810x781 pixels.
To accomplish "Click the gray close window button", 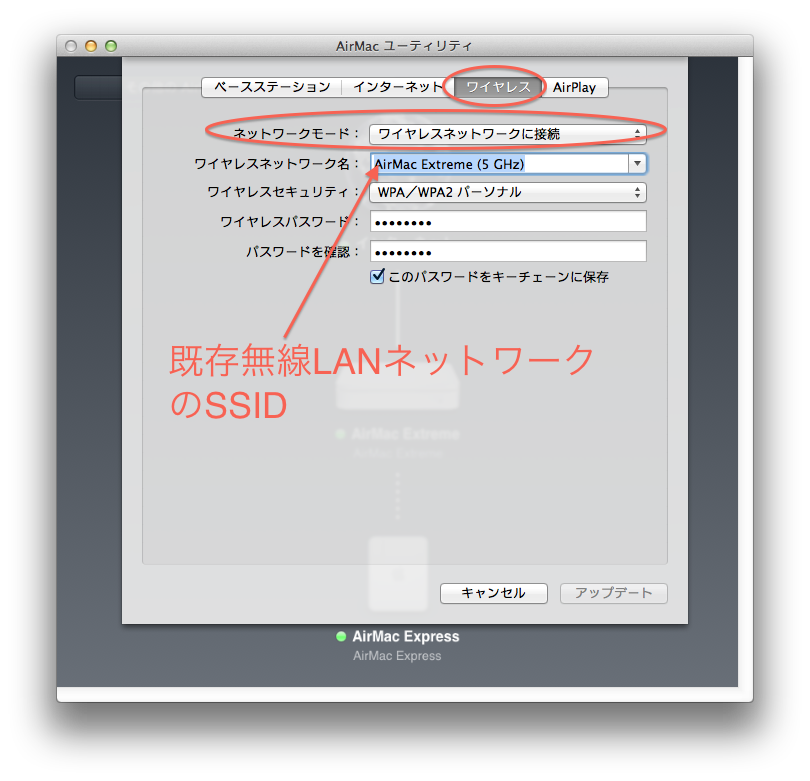I will [71, 46].
